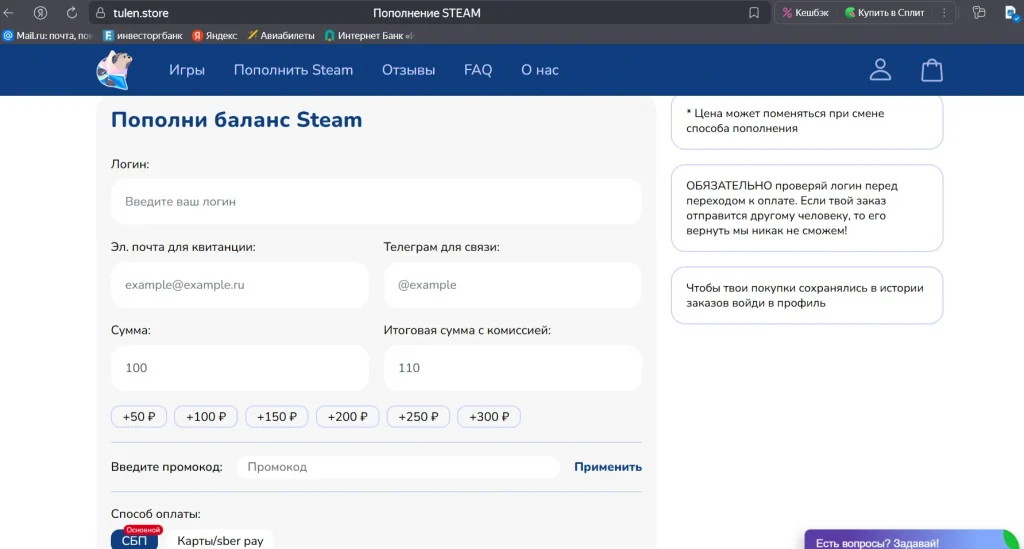Image resolution: width=1024 pixels, height=549 pixels.
Task: Click the seal logo of tulen.store
Action: tap(114, 69)
